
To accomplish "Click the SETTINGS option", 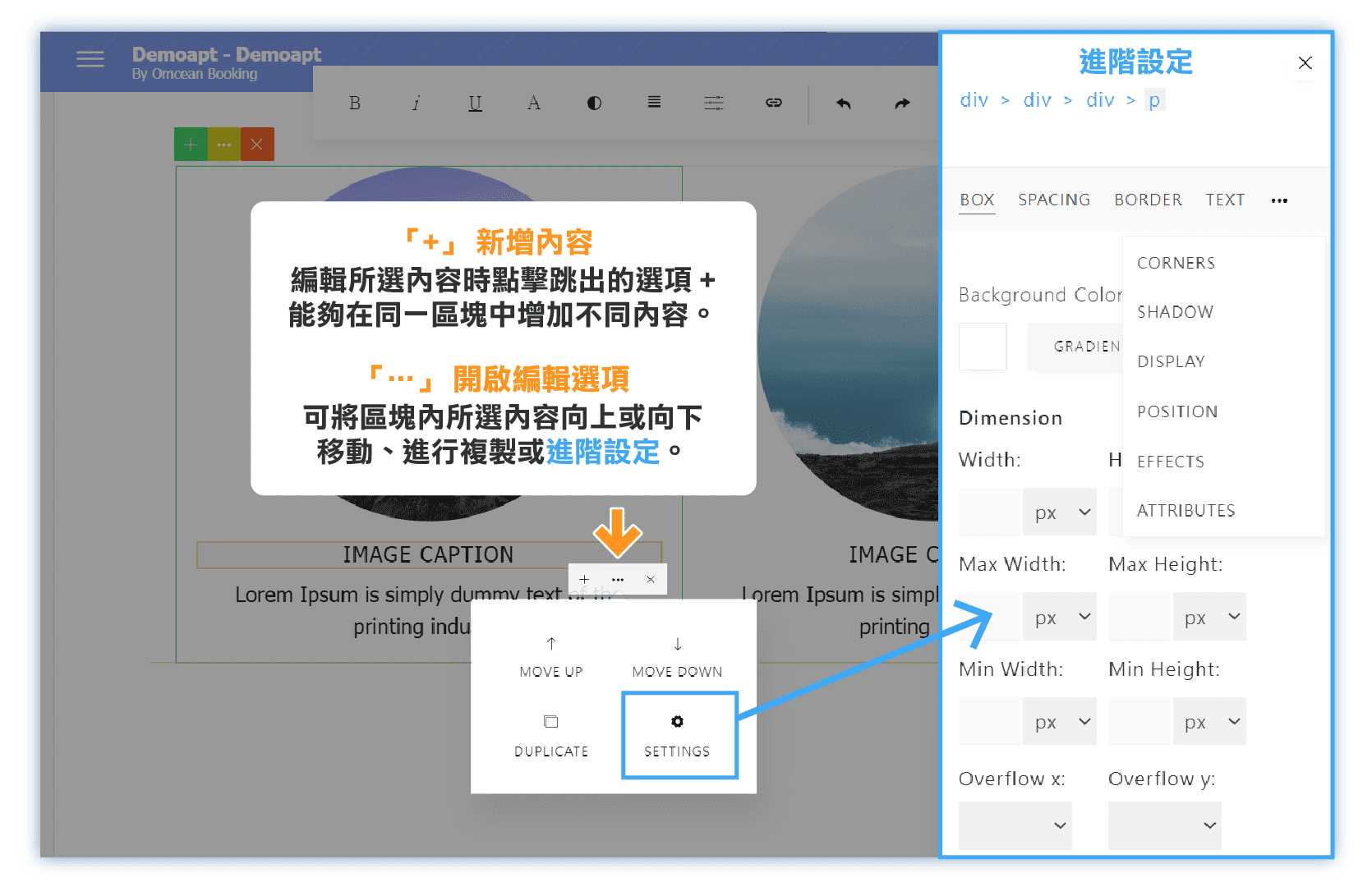I will [x=678, y=735].
